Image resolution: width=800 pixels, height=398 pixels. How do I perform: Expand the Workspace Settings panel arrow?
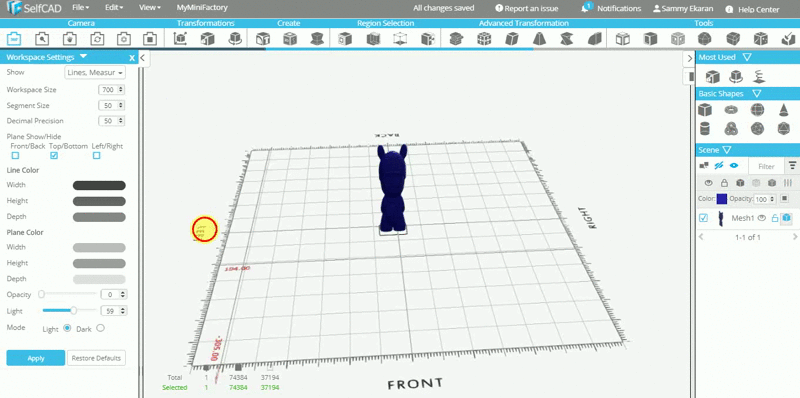pos(84,57)
